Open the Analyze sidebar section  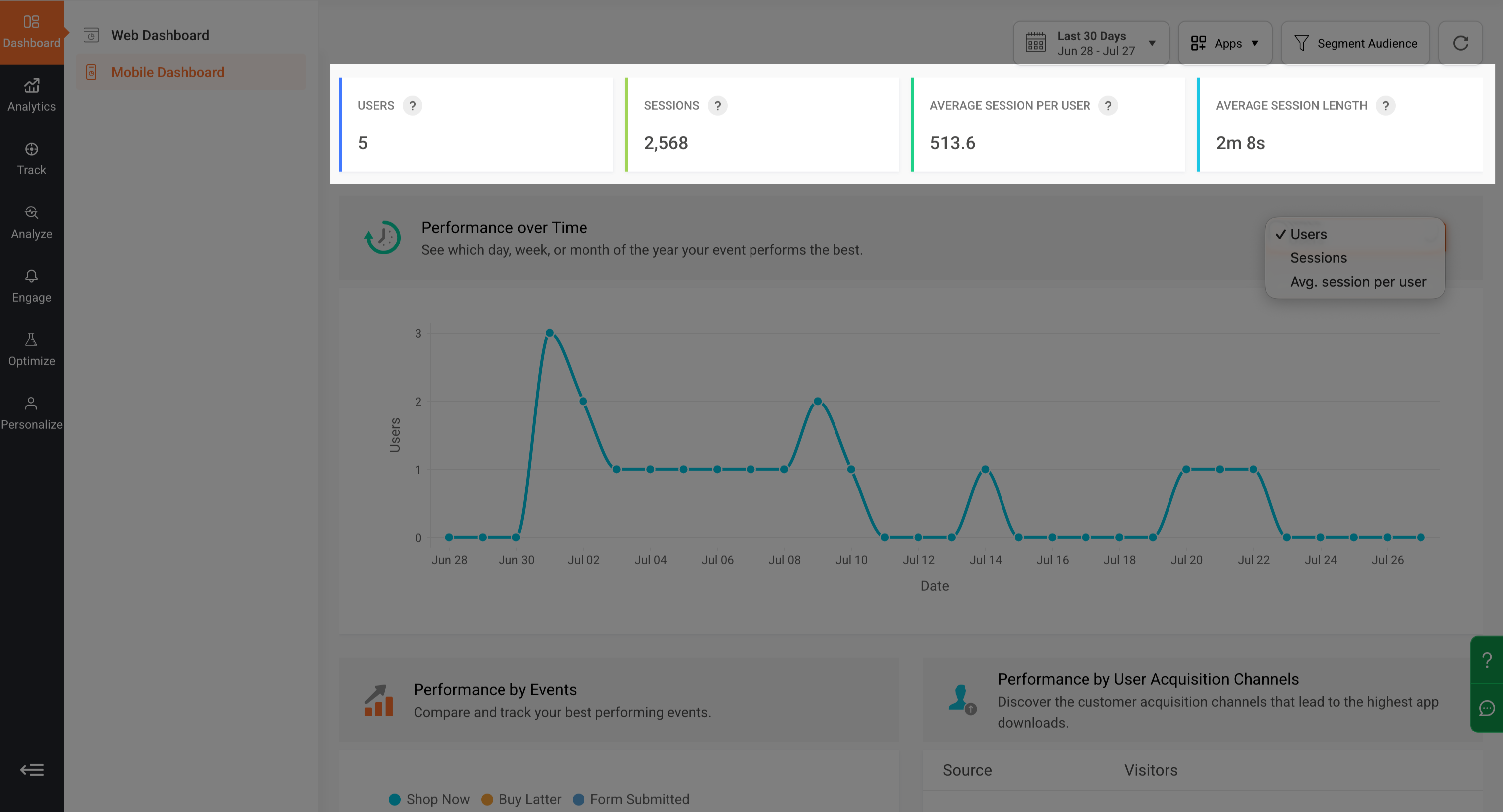coord(31,223)
